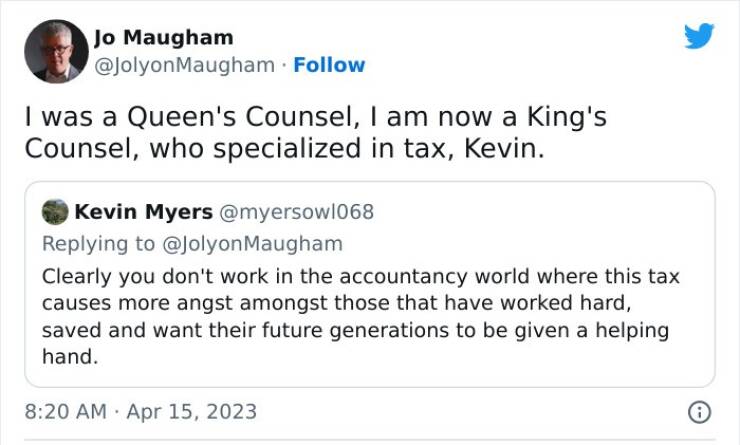Click Kevin Myers' small avatar image

[x=54, y=212]
